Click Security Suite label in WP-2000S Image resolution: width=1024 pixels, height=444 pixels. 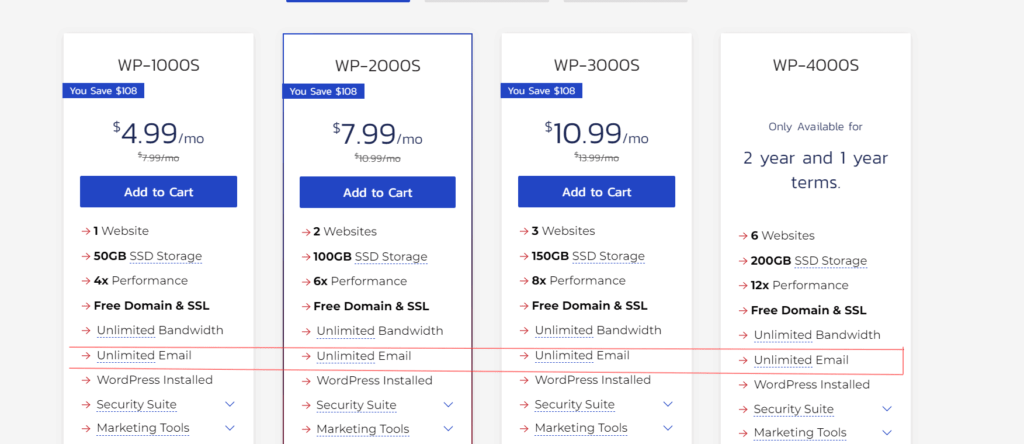(357, 405)
